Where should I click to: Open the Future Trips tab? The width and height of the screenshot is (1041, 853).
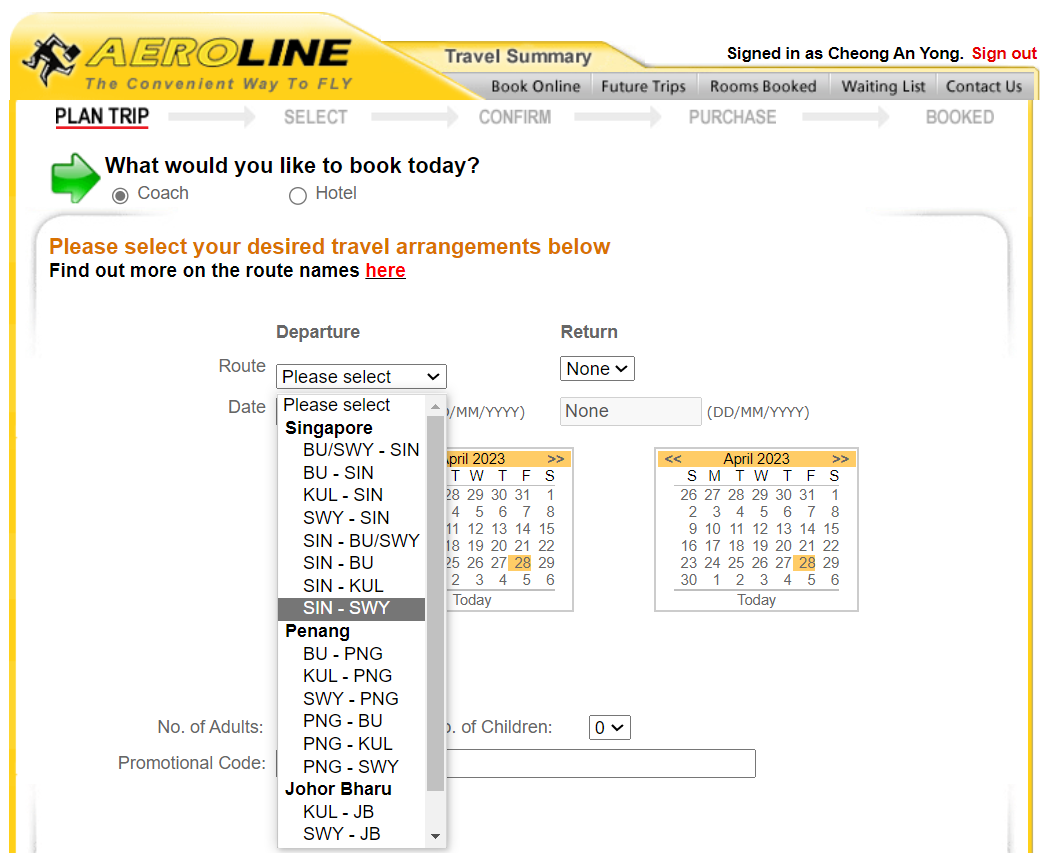pos(643,86)
